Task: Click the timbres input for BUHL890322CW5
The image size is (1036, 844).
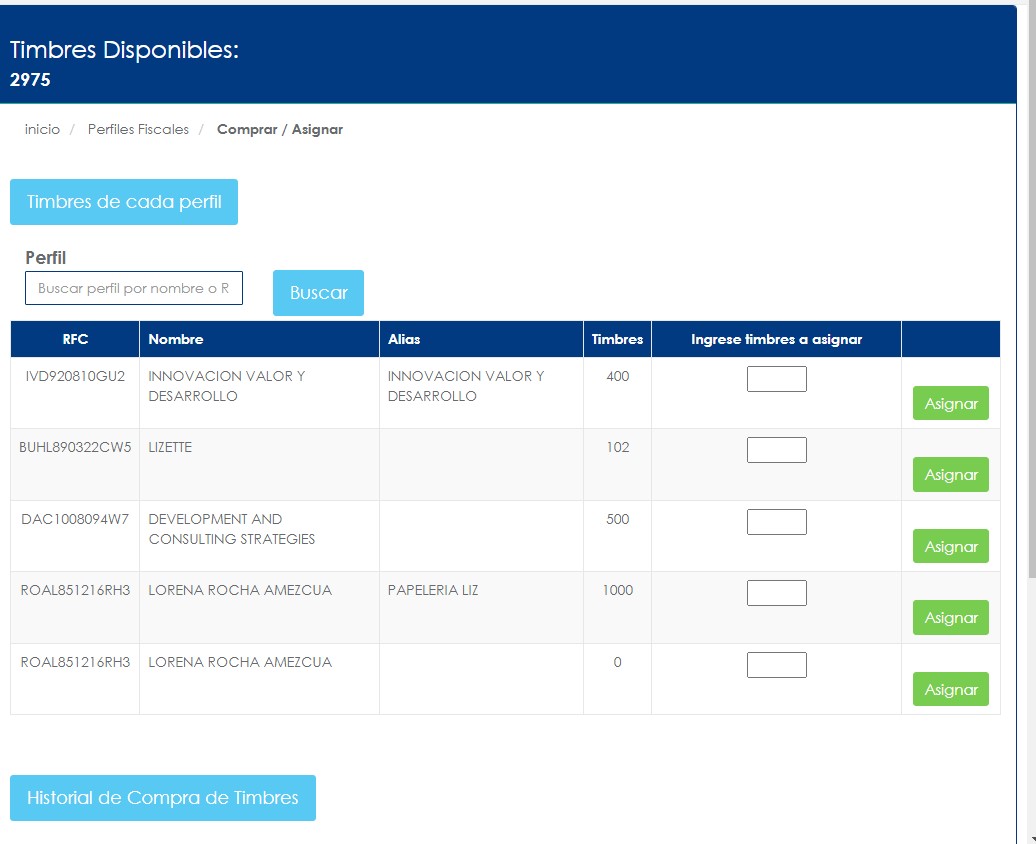Action: (x=776, y=450)
